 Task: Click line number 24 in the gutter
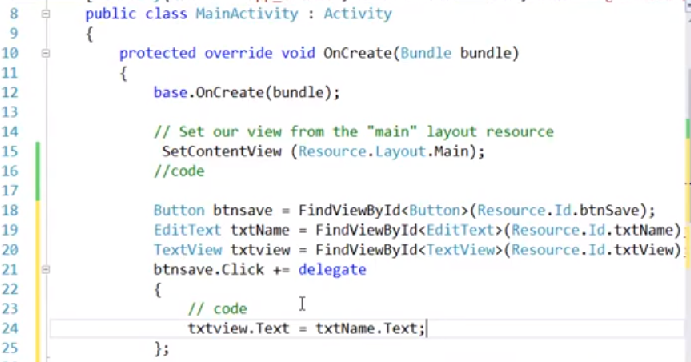[x=10, y=328]
